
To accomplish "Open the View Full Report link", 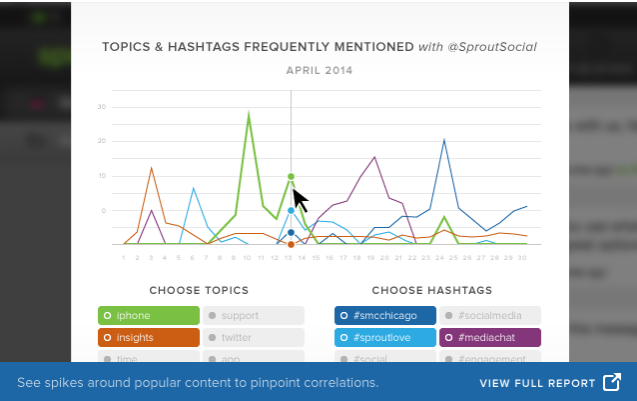I will (538, 383).
